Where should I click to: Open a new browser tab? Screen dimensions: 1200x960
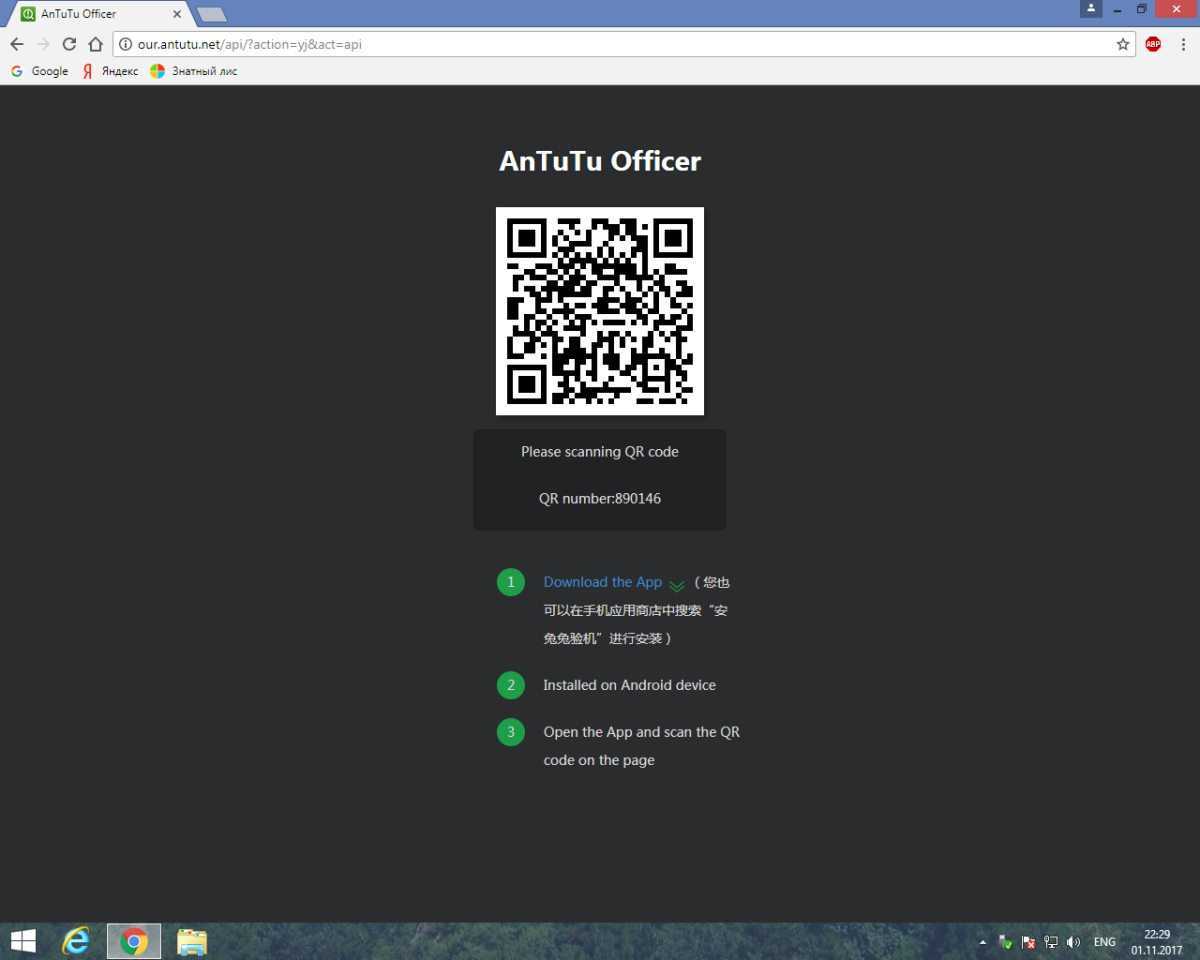click(211, 14)
